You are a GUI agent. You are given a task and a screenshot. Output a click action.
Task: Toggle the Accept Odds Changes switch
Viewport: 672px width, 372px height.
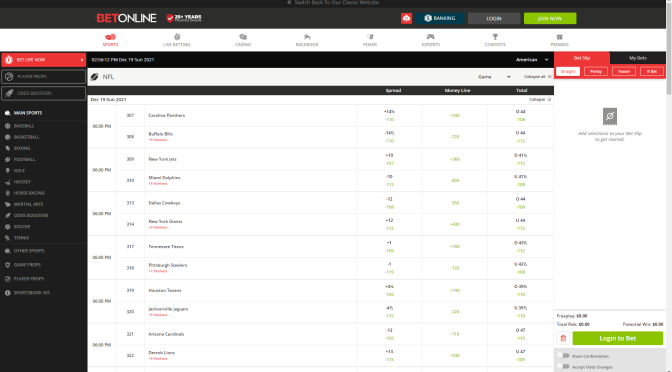(563, 366)
